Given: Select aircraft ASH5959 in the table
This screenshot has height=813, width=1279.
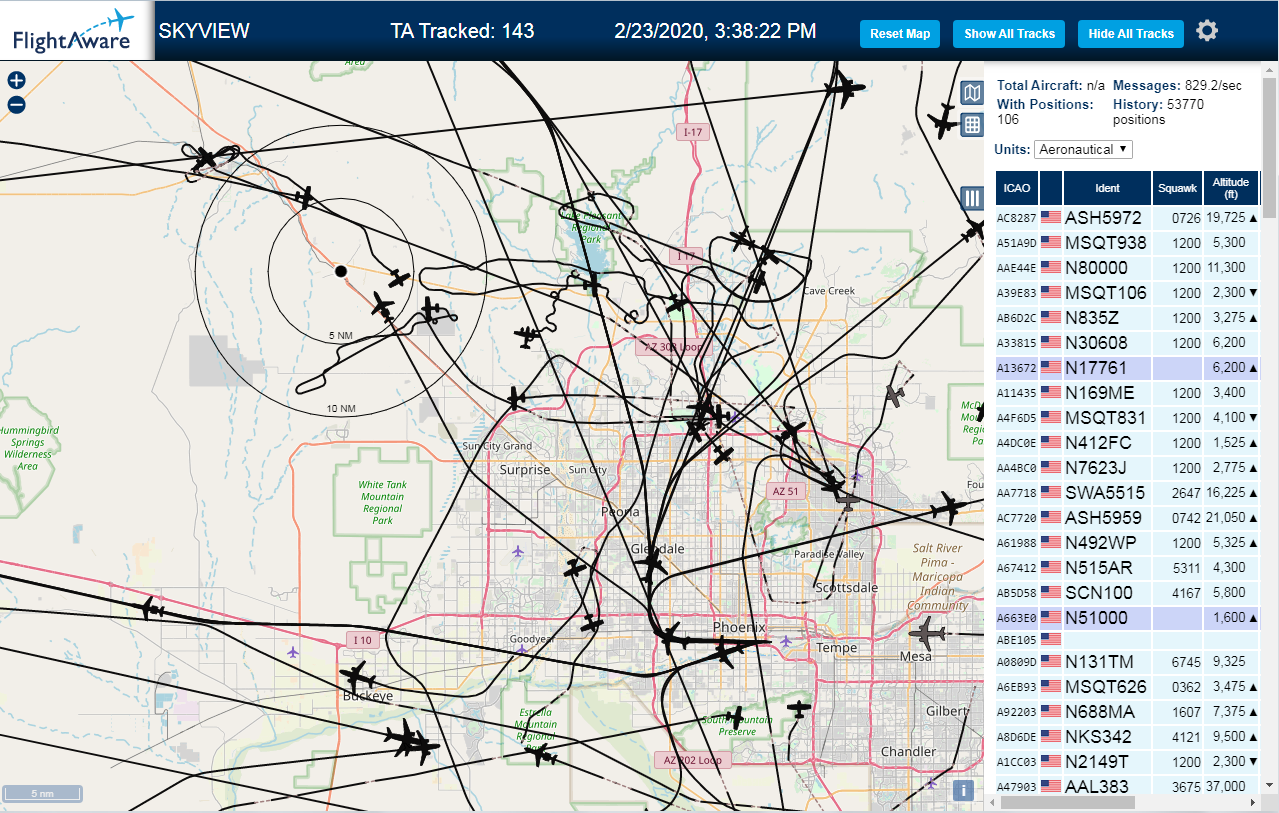Looking at the screenshot, I should pos(1128,518).
